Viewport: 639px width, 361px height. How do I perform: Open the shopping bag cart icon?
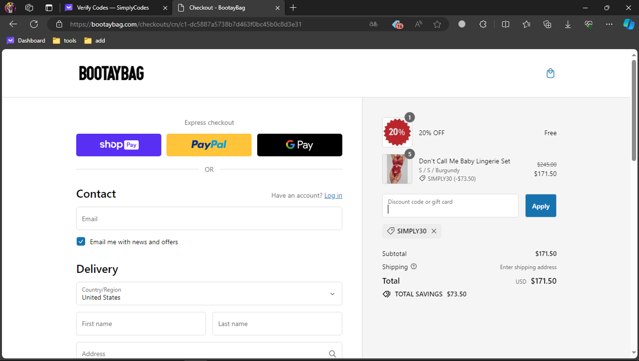[x=550, y=73]
